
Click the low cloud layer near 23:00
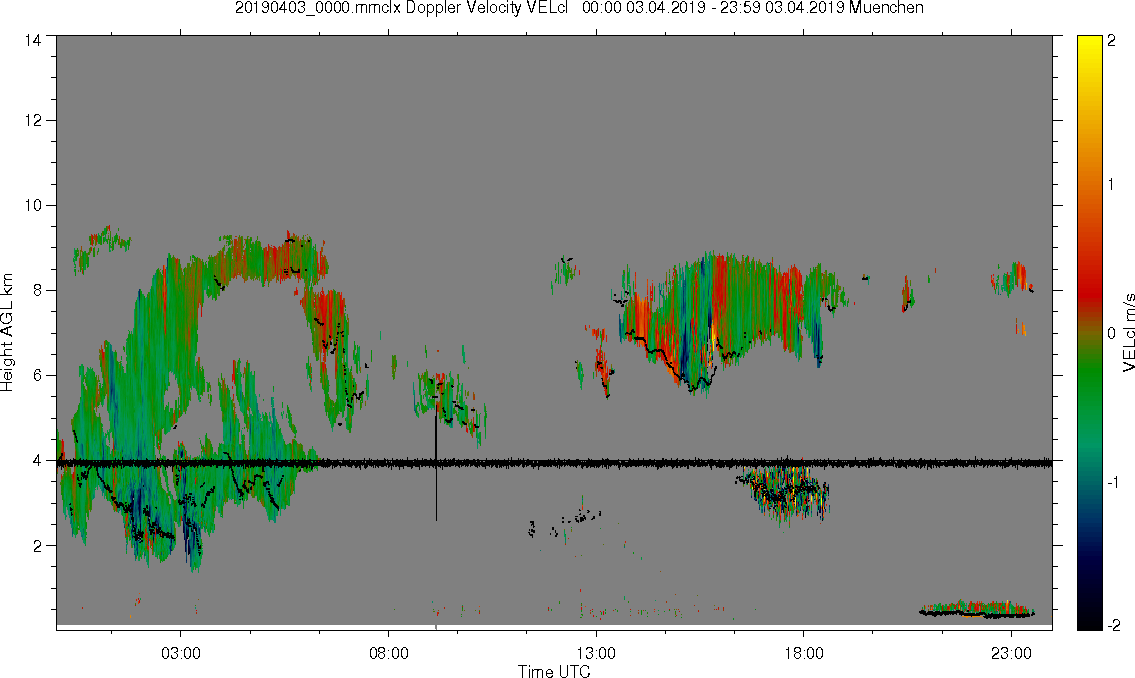point(977,609)
